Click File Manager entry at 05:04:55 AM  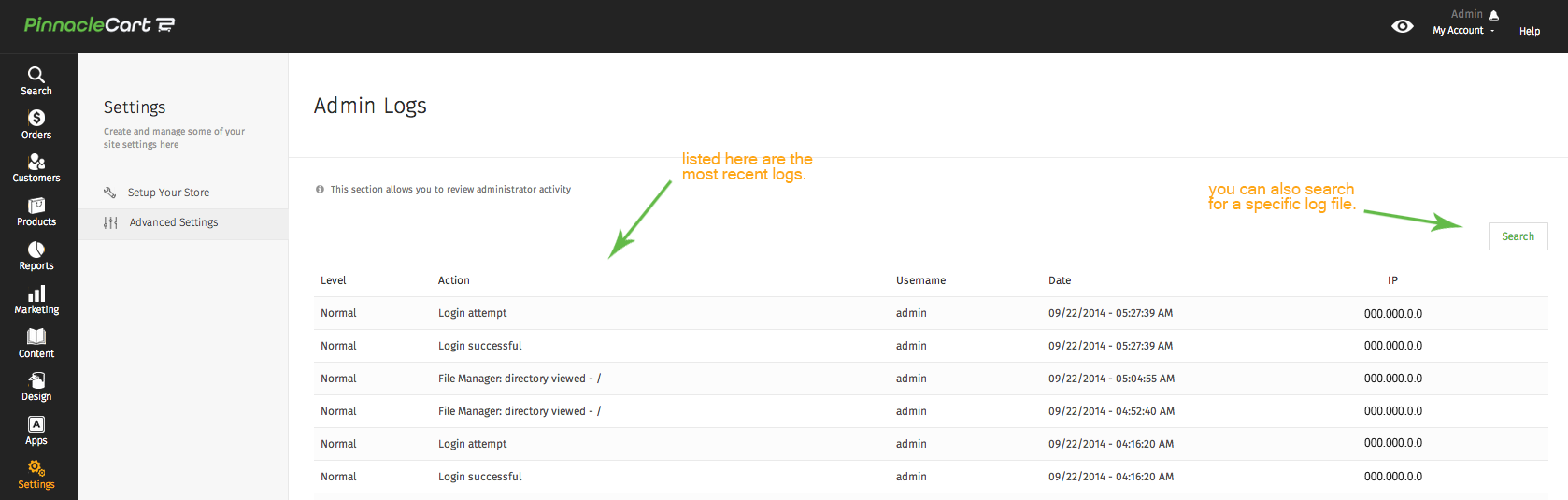931,379
